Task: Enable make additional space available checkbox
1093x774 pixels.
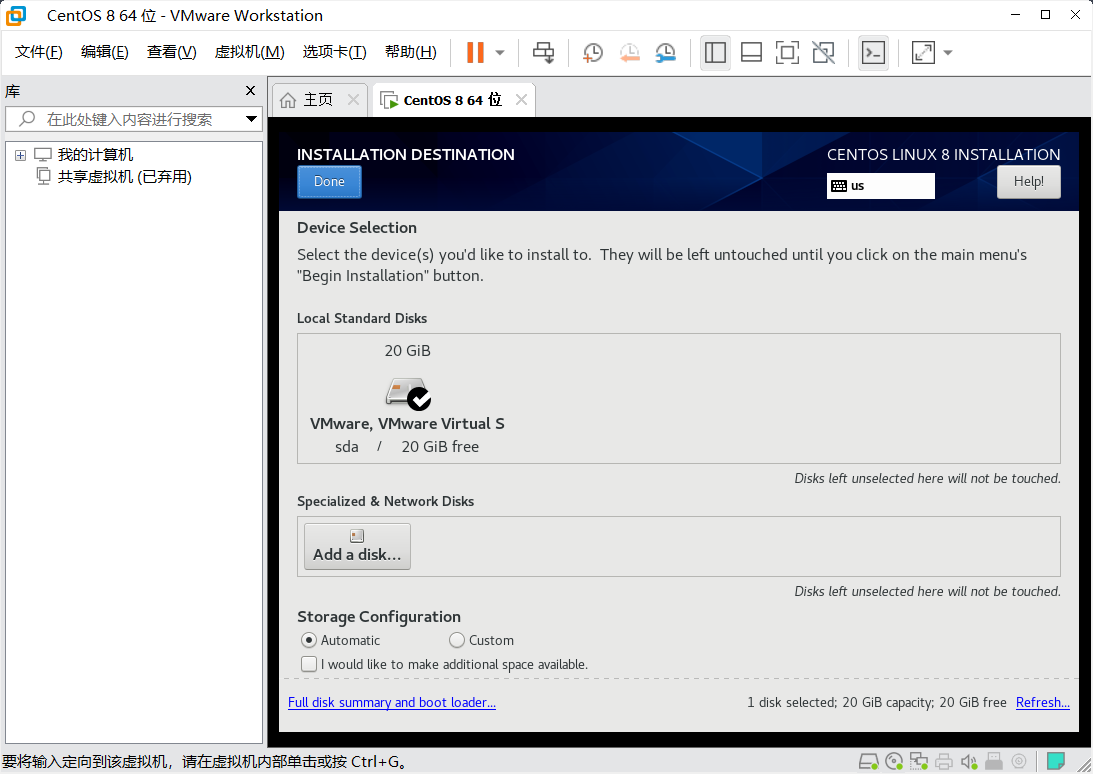Action: (309, 664)
